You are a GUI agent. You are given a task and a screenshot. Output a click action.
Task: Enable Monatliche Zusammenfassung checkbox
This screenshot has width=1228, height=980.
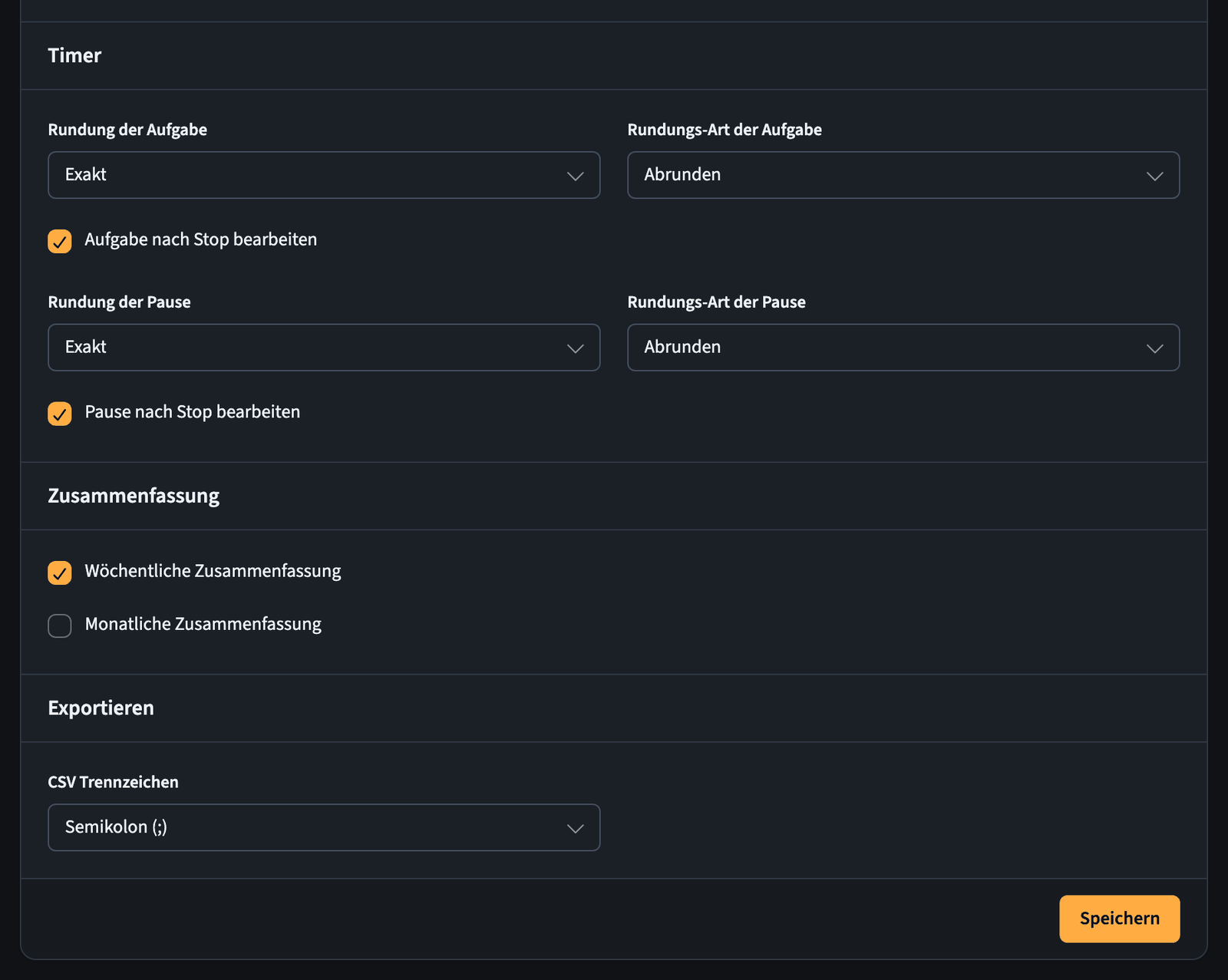[60, 625]
